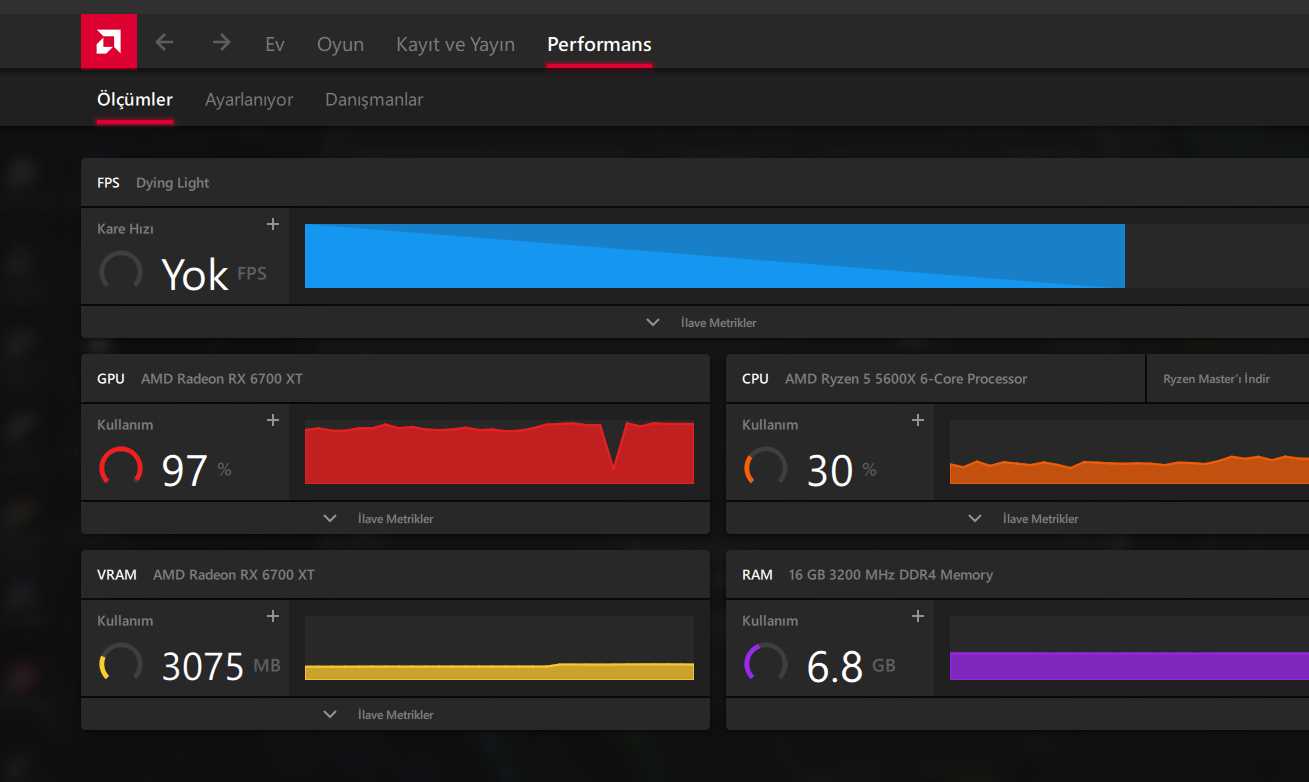This screenshot has width=1309, height=782.
Task: Click 16 GB 3200 MHz DDR4 Memory text
Action: click(x=891, y=575)
